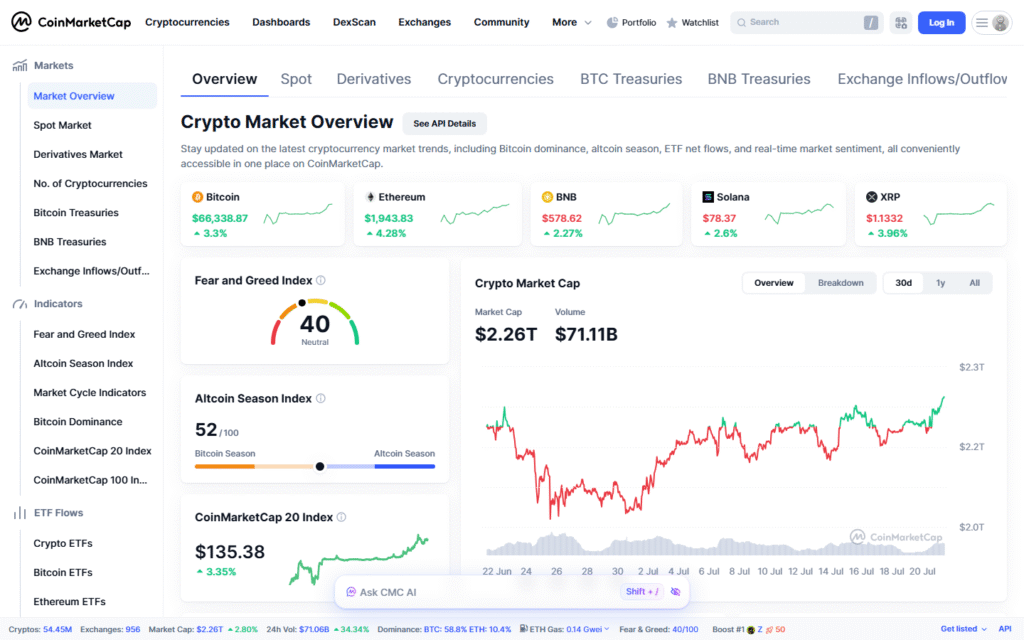Click the Ethereum coin icon
This screenshot has height=640, width=1024.
pyautogui.click(x=370, y=197)
